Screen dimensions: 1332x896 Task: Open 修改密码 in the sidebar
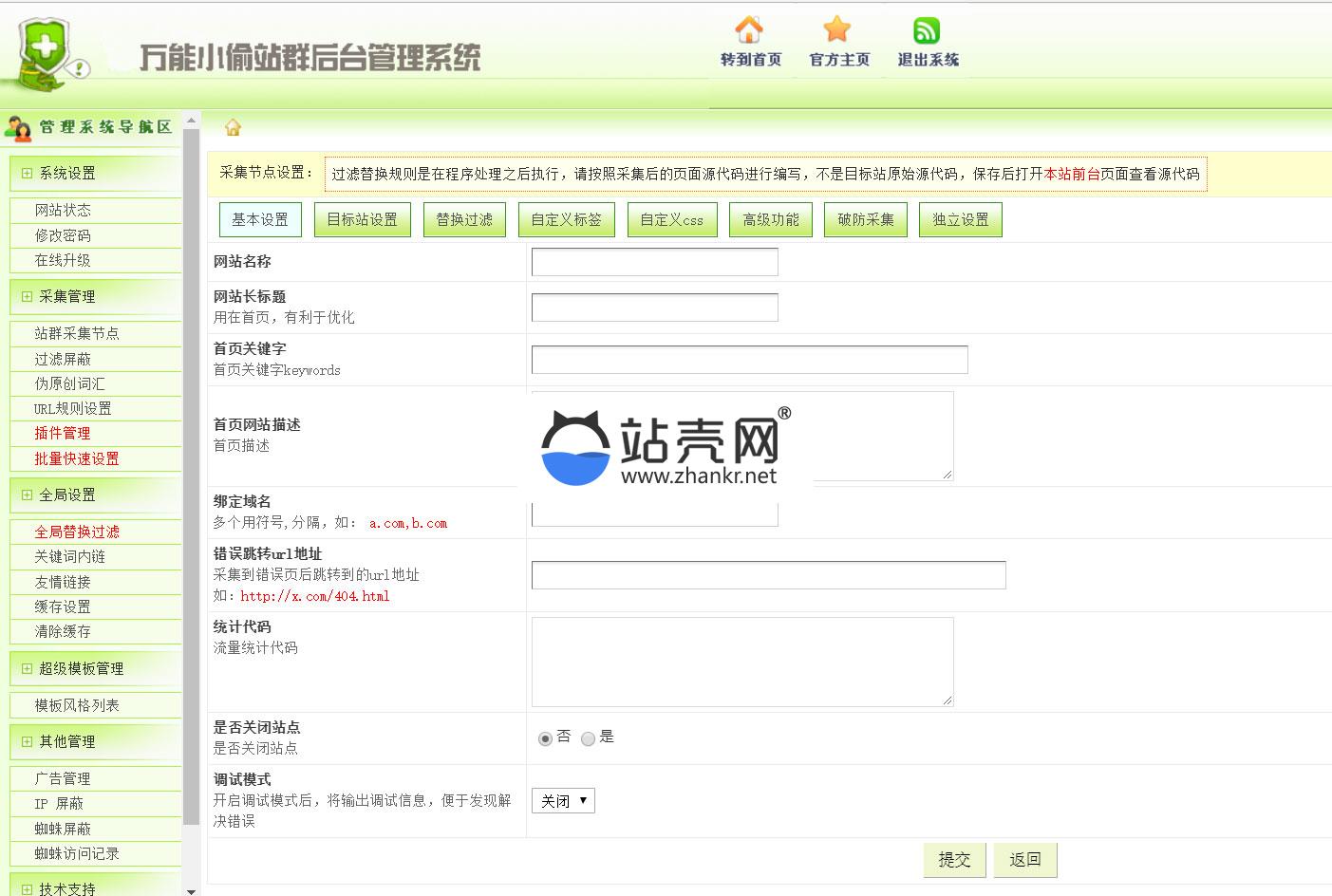[63, 235]
